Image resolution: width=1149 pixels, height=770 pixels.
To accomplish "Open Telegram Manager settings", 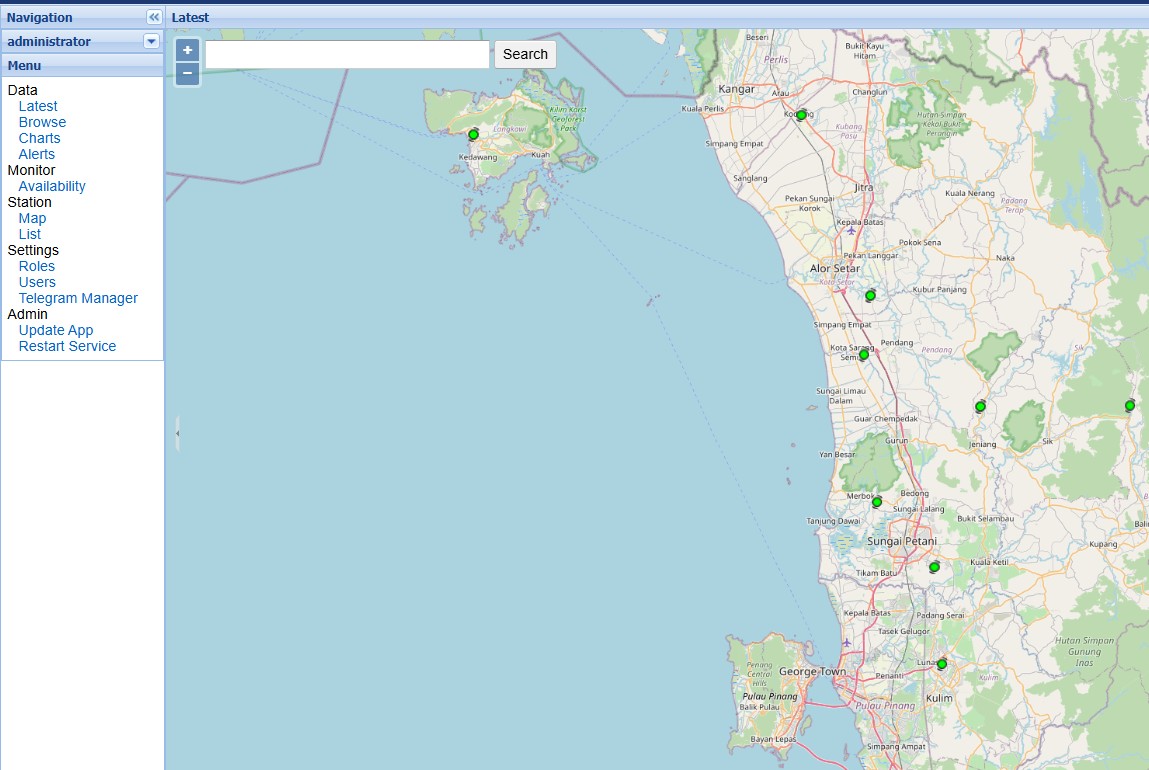I will pos(78,298).
